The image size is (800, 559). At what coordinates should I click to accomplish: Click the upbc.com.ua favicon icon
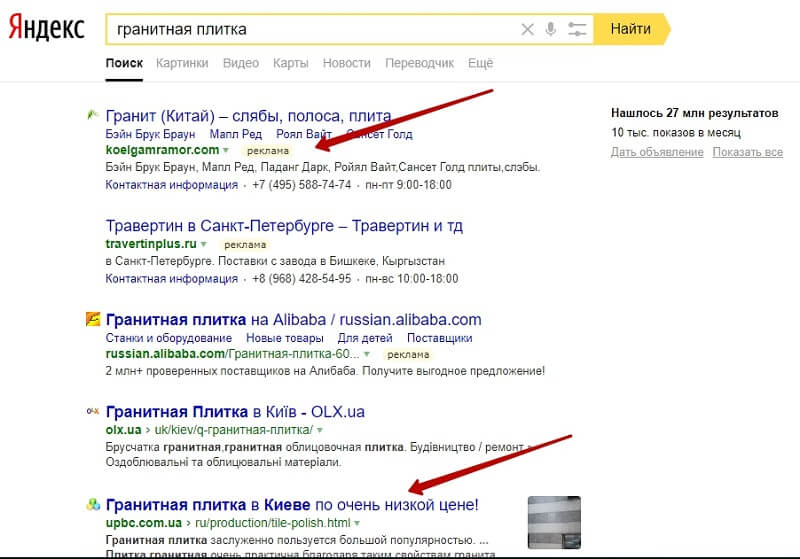point(92,504)
